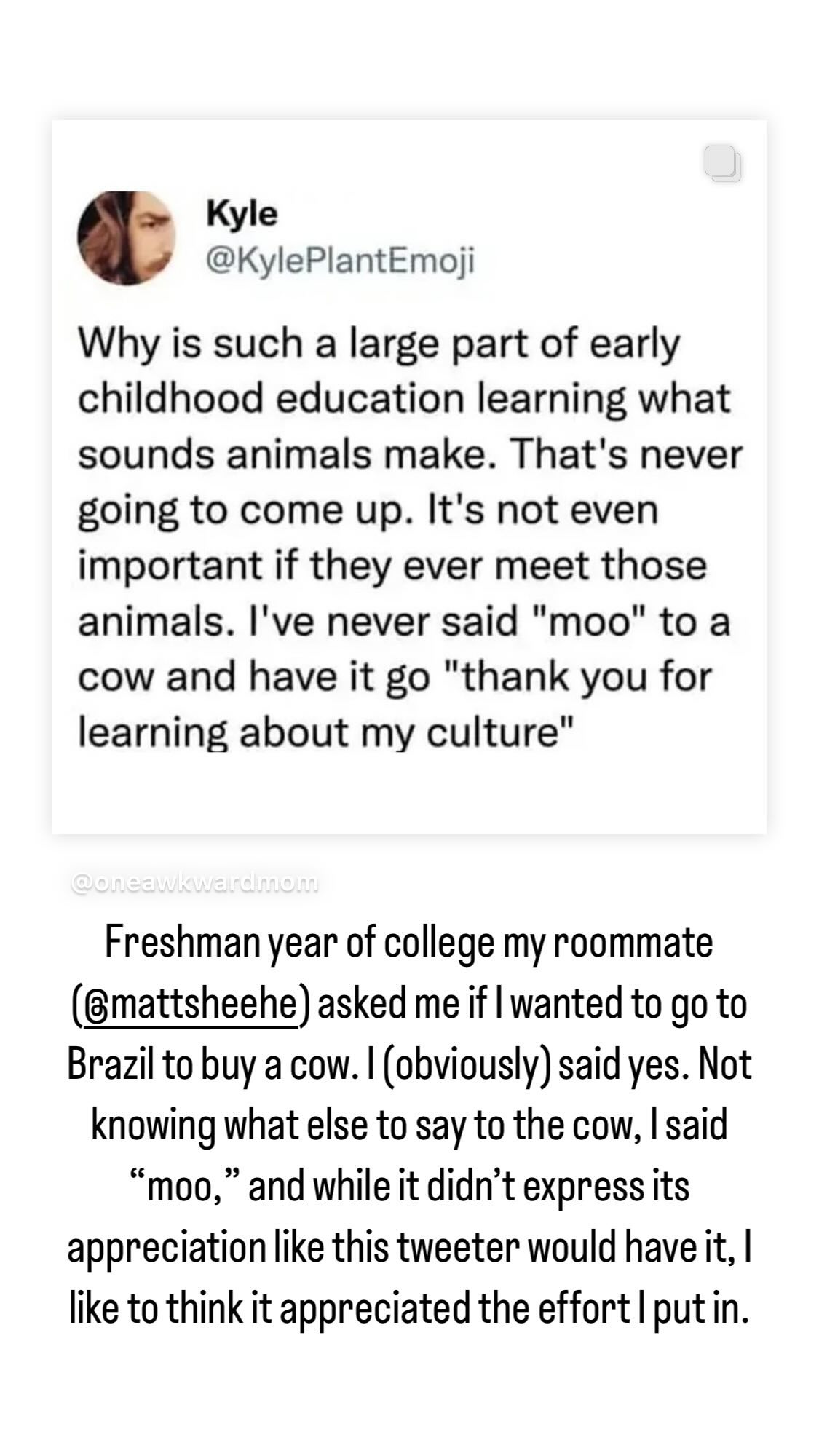
Task: Select the "learning about my culture" line
Action: (327, 732)
